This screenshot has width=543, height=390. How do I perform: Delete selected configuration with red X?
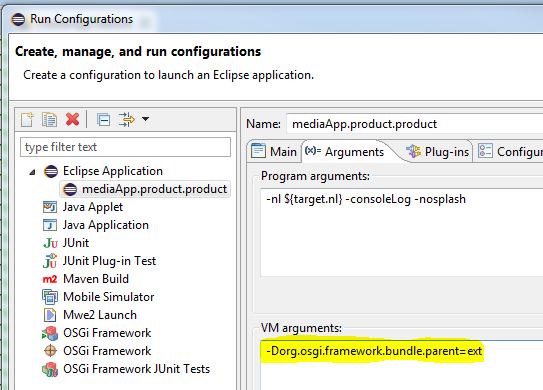[72, 119]
